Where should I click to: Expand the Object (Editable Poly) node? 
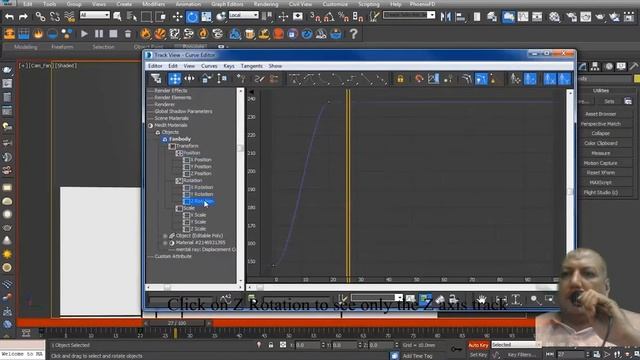(x=165, y=236)
